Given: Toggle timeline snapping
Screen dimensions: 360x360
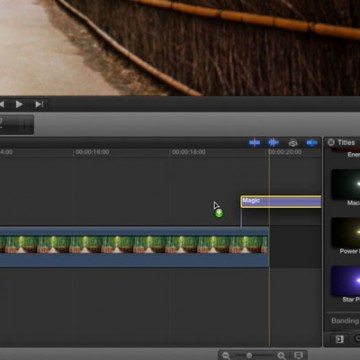Looking at the screenshot, I should pos(312,143).
